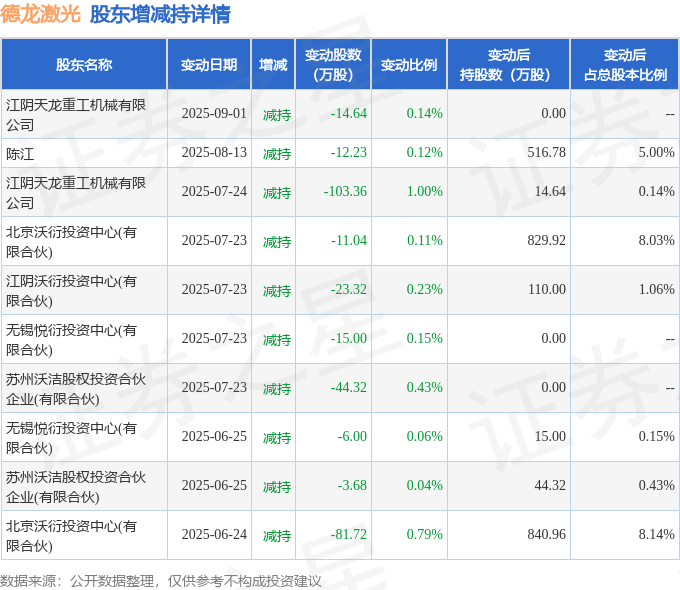Select the 变动后持股数(万股) column header
680x590 pixels.
coord(509,65)
